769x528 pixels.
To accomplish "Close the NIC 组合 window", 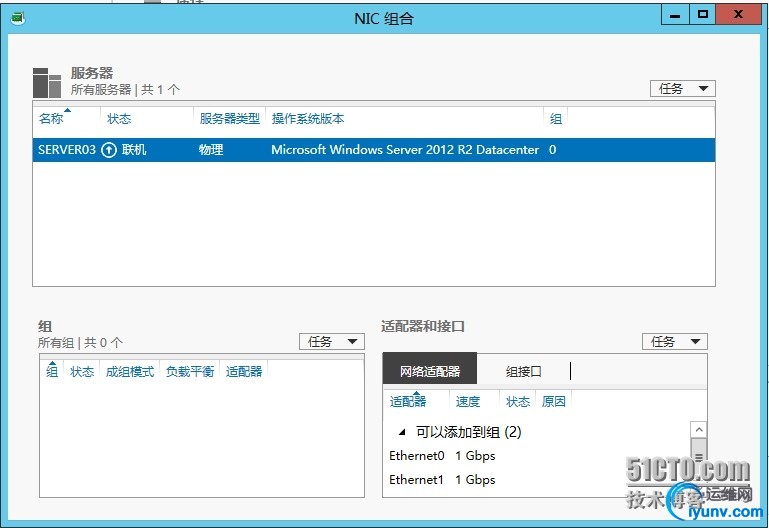I will (738, 15).
